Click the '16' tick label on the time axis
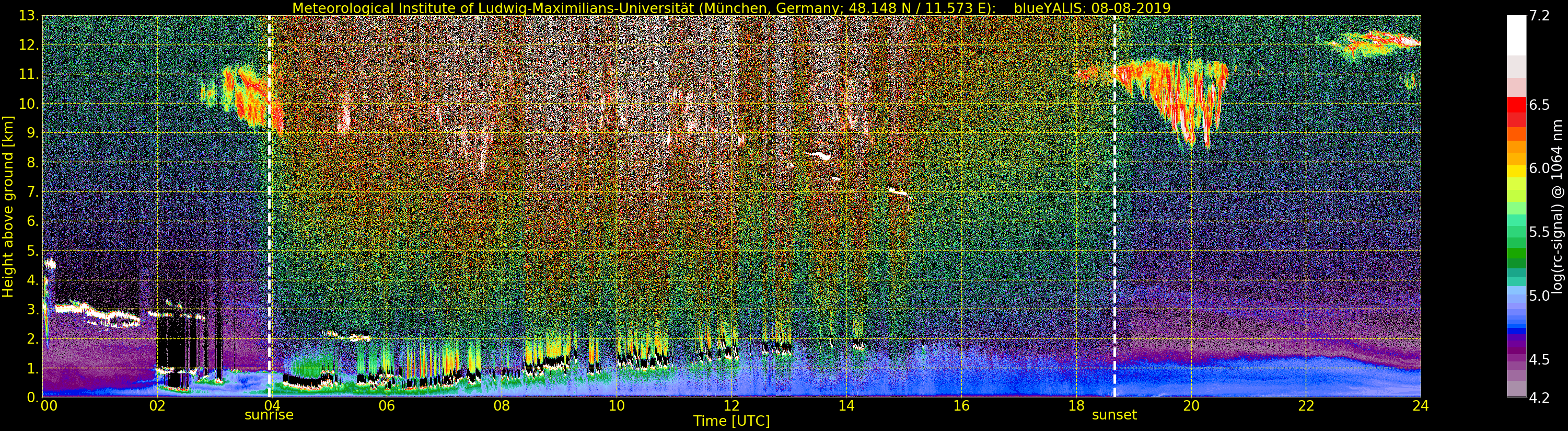The image size is (1568, 431). pyautogui.click(x=961, y=405)
